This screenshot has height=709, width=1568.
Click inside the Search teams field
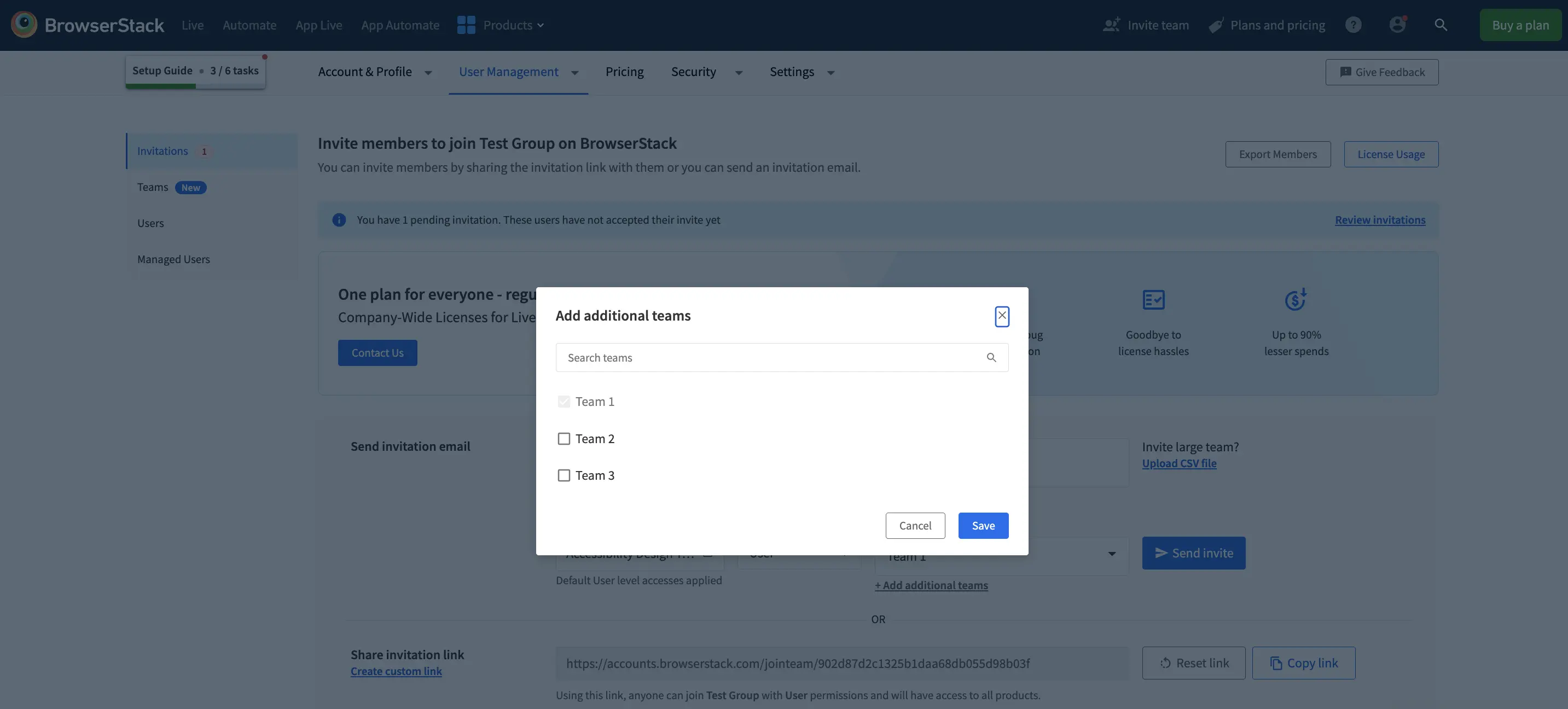[767, 358]
